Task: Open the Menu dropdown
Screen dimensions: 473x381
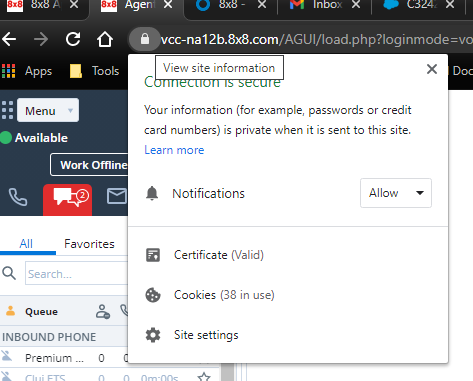Action: pos(48,110)
